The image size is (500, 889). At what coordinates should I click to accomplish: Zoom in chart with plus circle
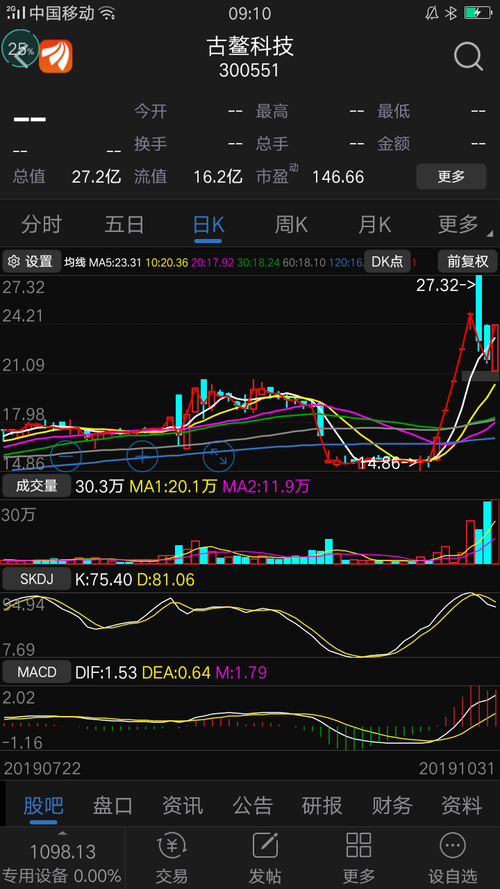pos(143,456)
